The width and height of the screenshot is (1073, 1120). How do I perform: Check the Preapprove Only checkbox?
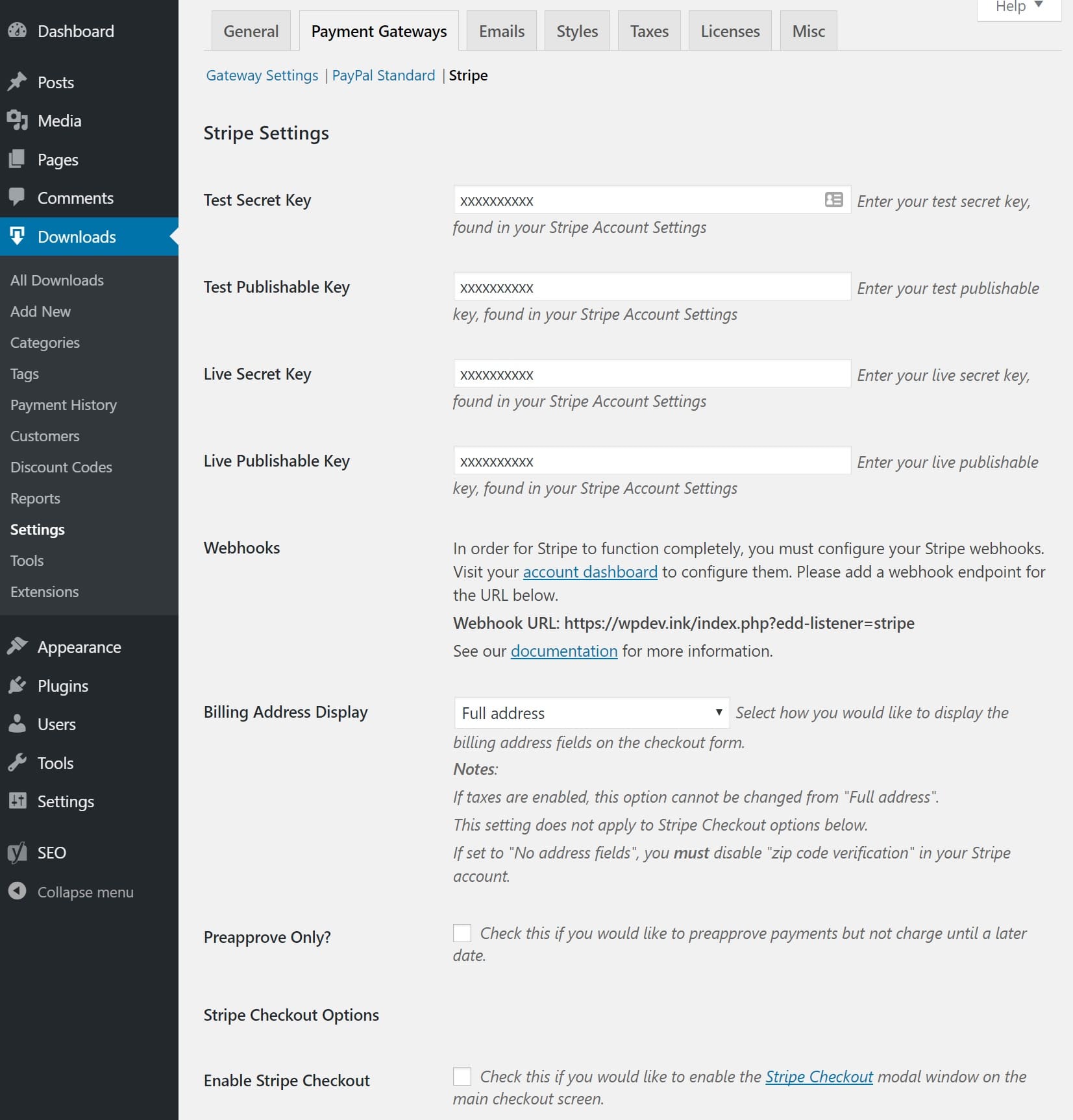pyautogui.click(x=461, y=932)
